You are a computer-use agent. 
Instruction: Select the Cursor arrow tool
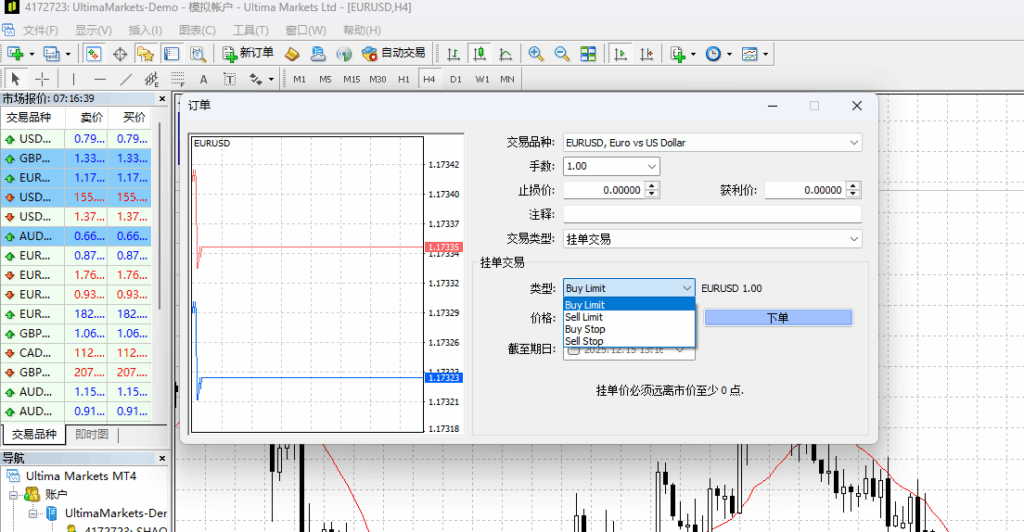click(16, 79)
